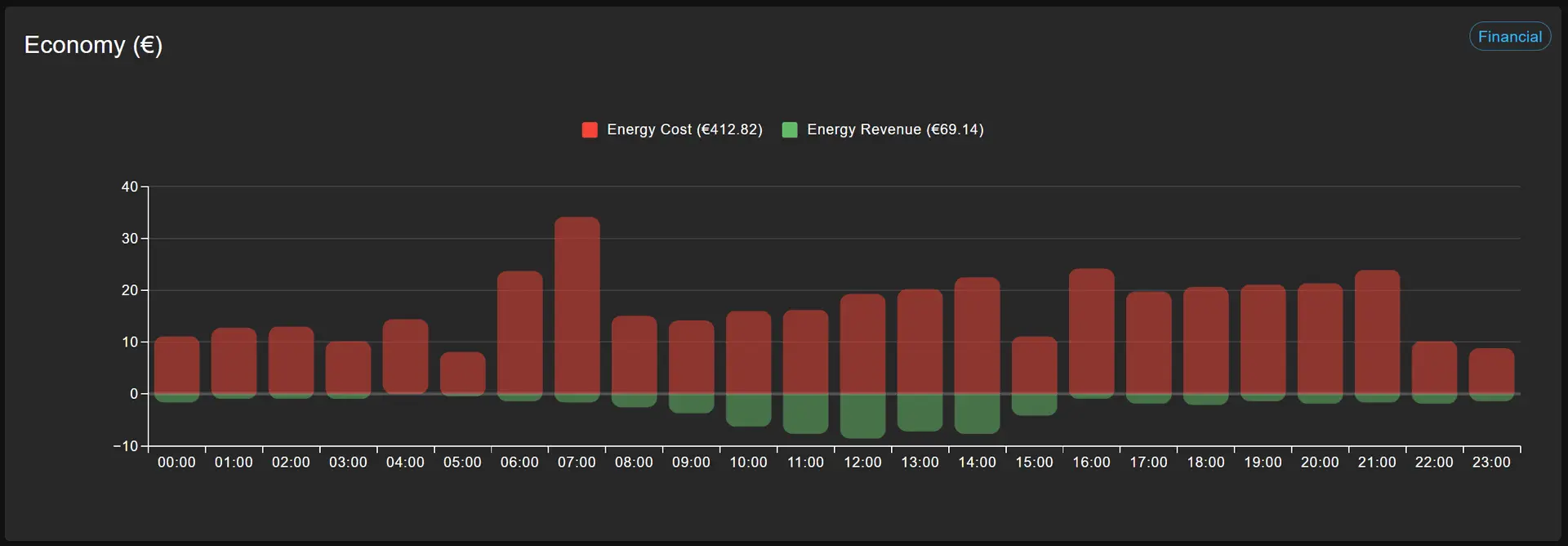The image size is (1568, 546).
Task: Click the Financial chip button
Action: [x=1509, y=37]
